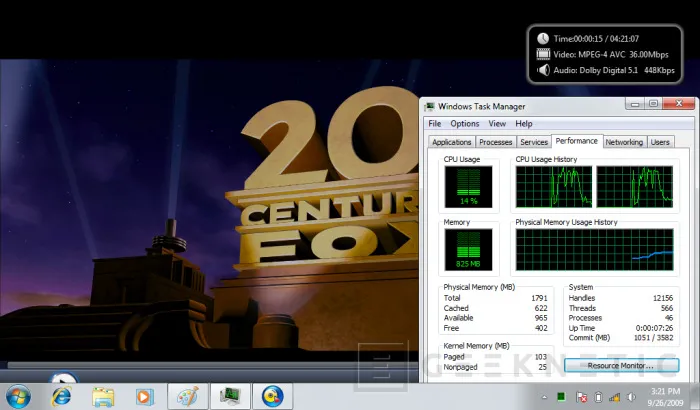Switch to the Networking tab
Screen dimensions: 700x410
click(624, 142)
